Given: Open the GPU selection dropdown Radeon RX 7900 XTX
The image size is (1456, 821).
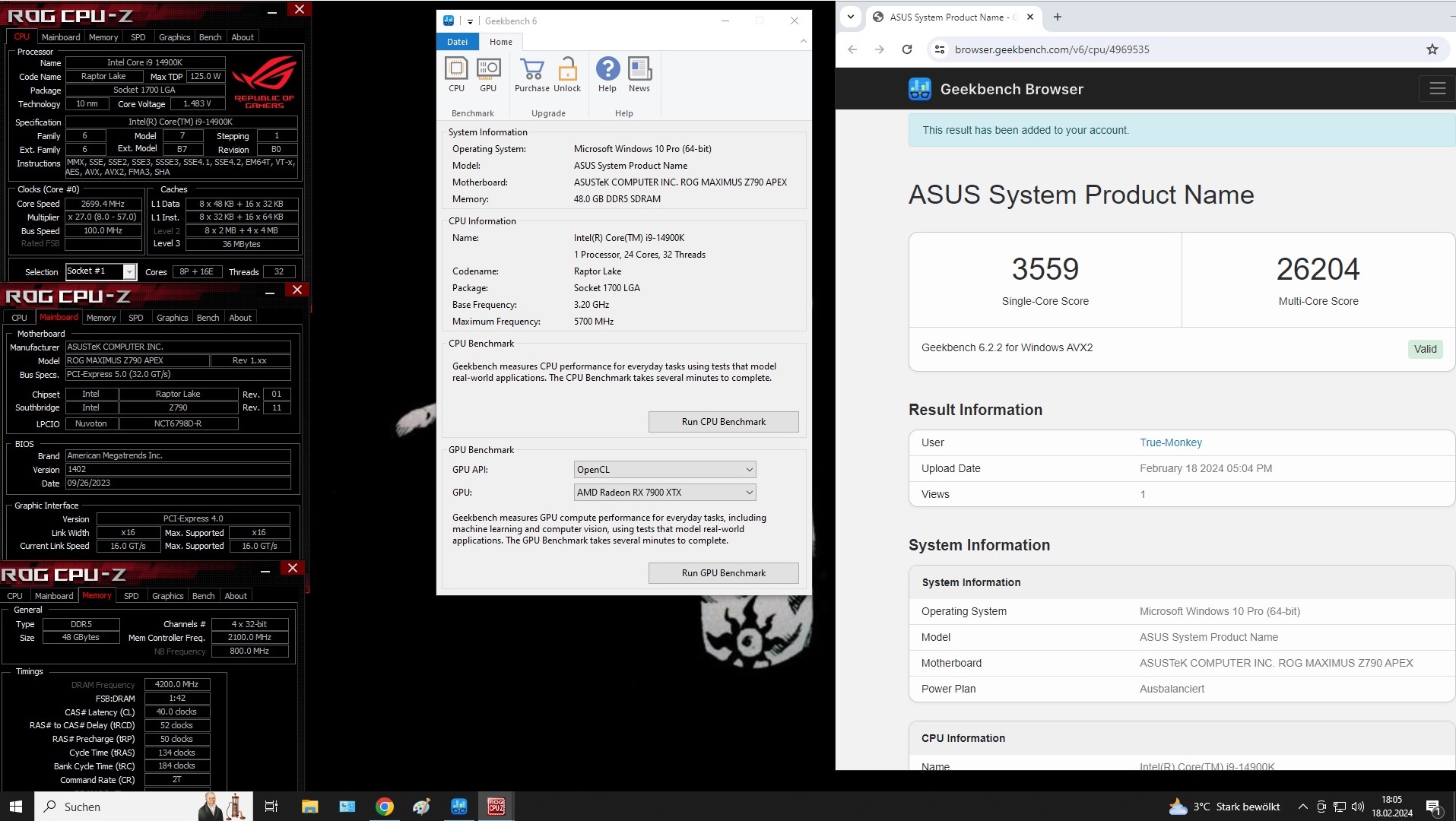Looking at the screenshot, I should click(665, 493).
